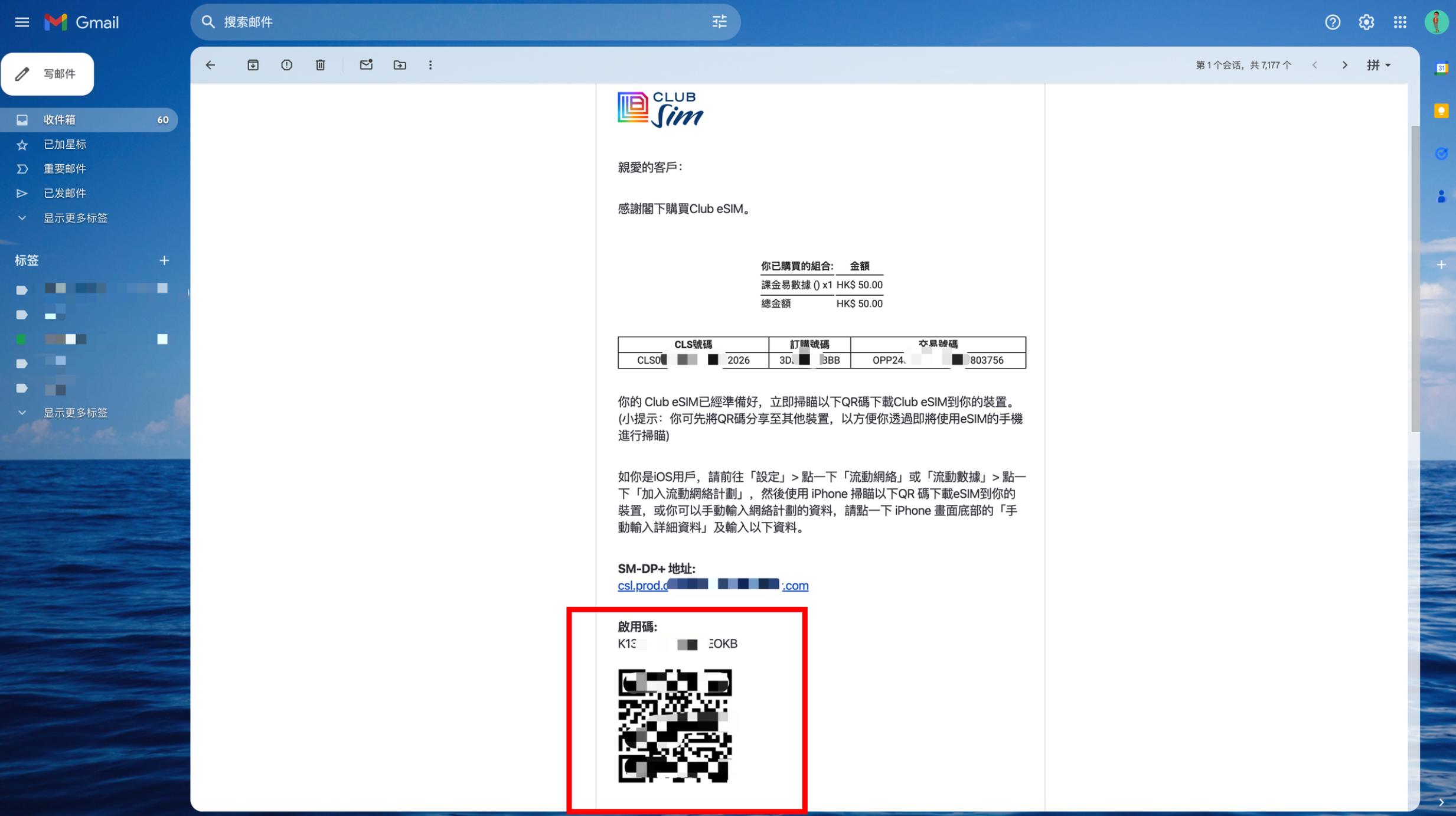Go to newer conversation arrow
This screenshot has height=816, width=1456.
1315,65
